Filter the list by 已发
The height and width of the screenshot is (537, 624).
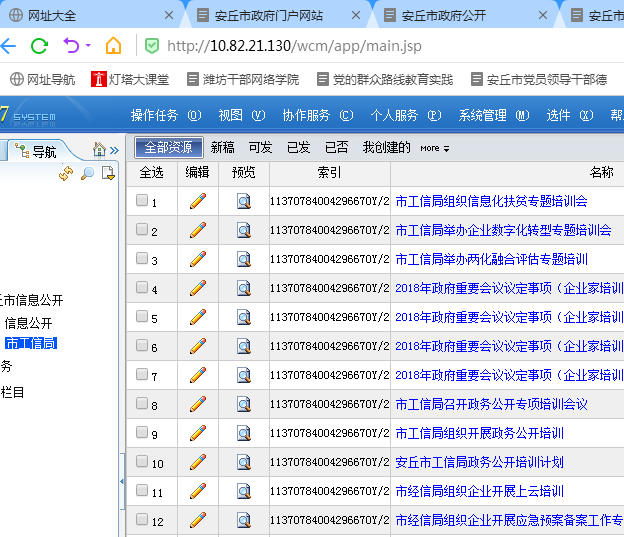coord(298,147)
